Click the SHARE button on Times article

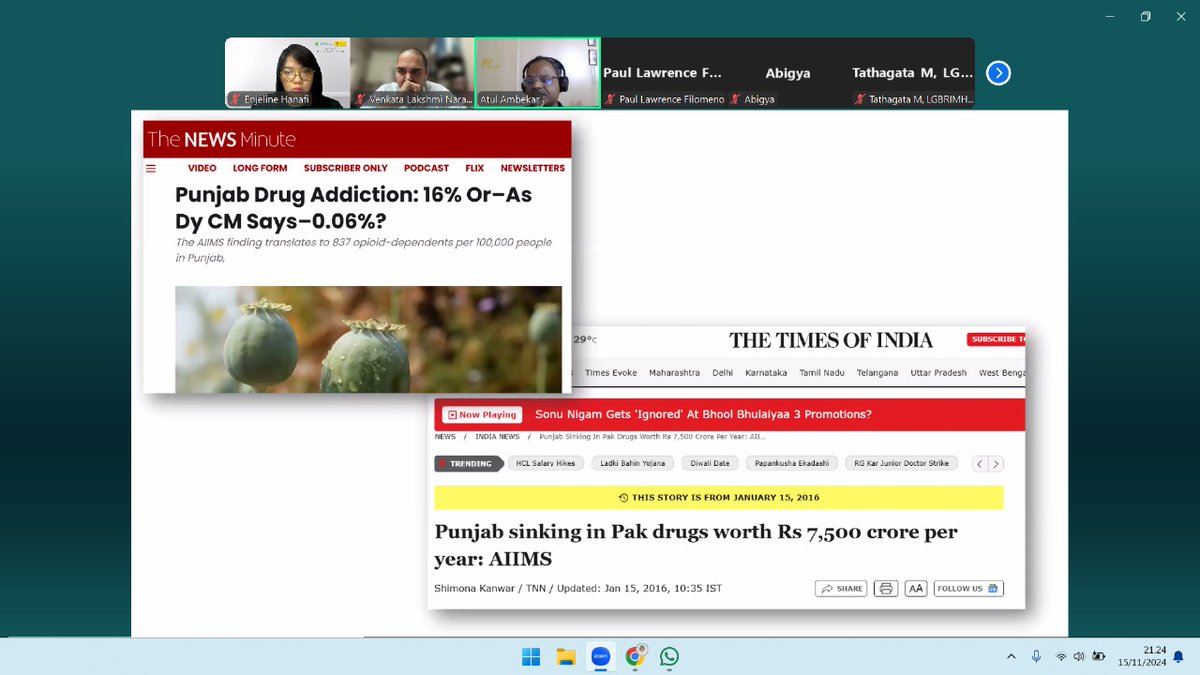(x=841, y=588)
